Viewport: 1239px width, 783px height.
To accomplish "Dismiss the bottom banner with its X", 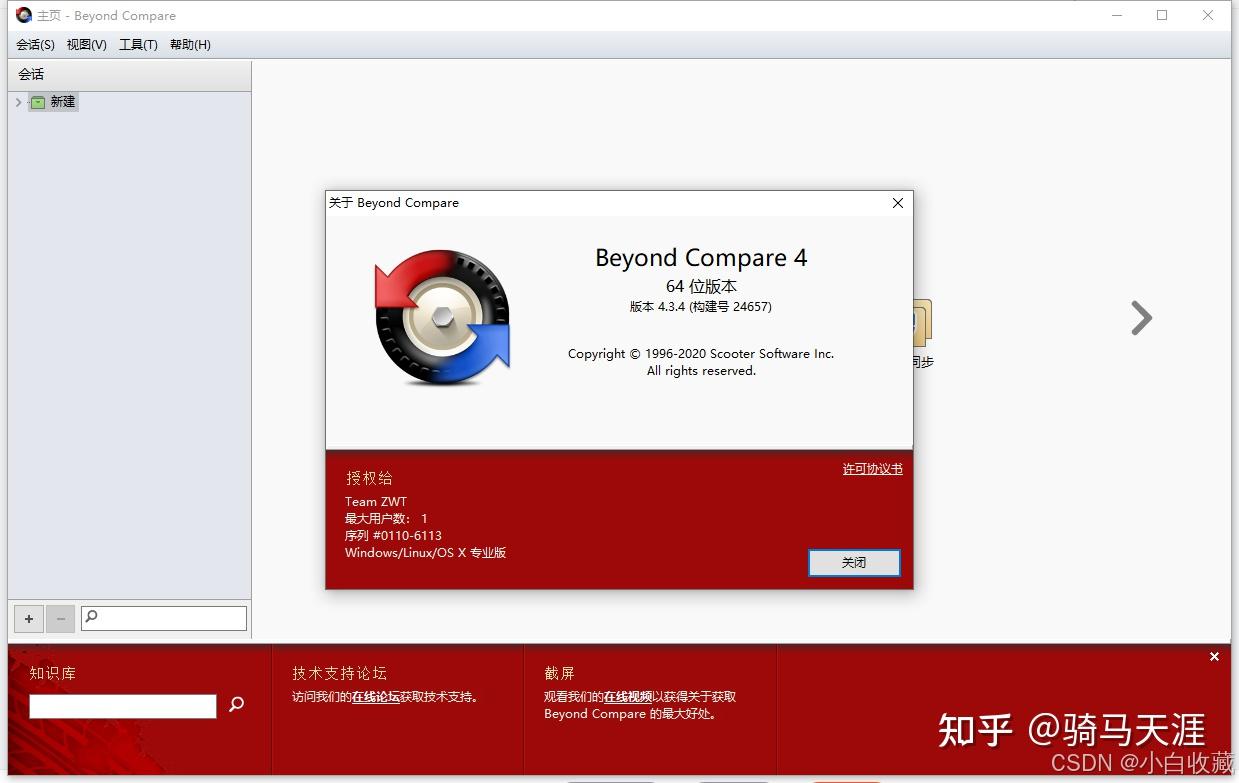I will 1214,656.
